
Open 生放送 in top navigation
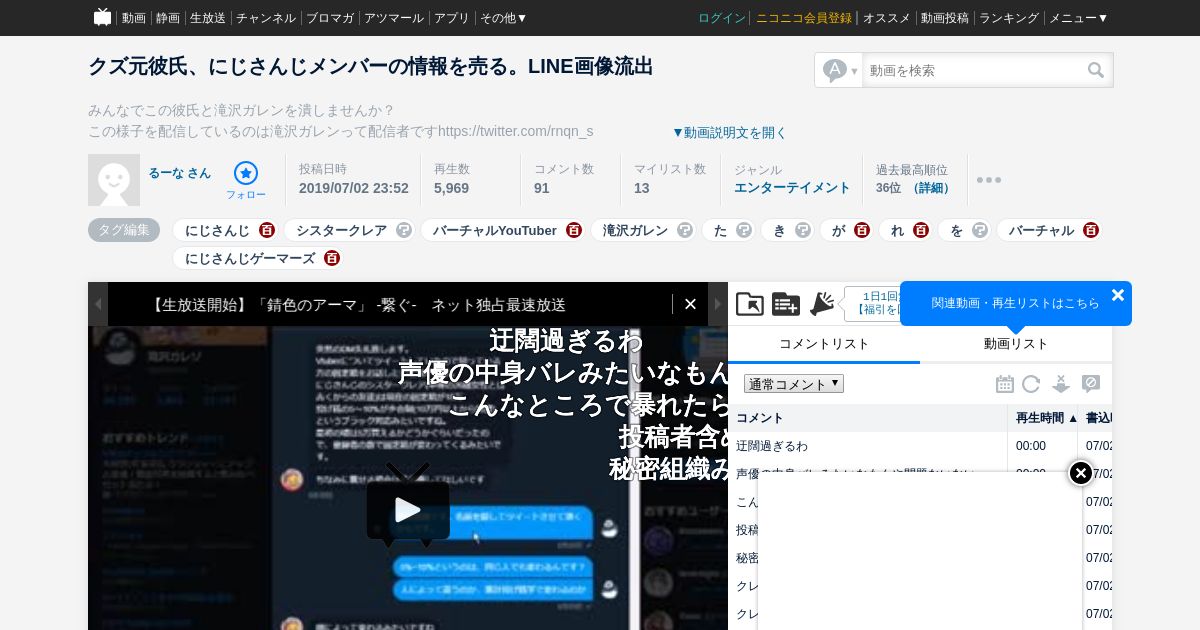coord(208,18)
